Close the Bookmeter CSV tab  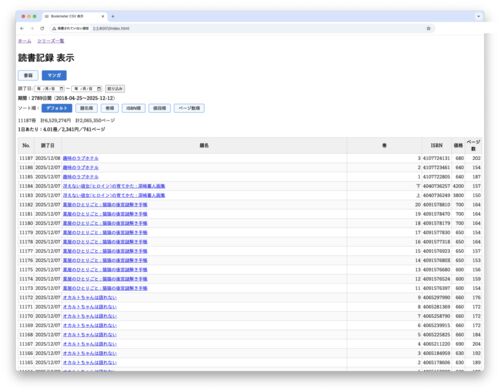point(103,16)
